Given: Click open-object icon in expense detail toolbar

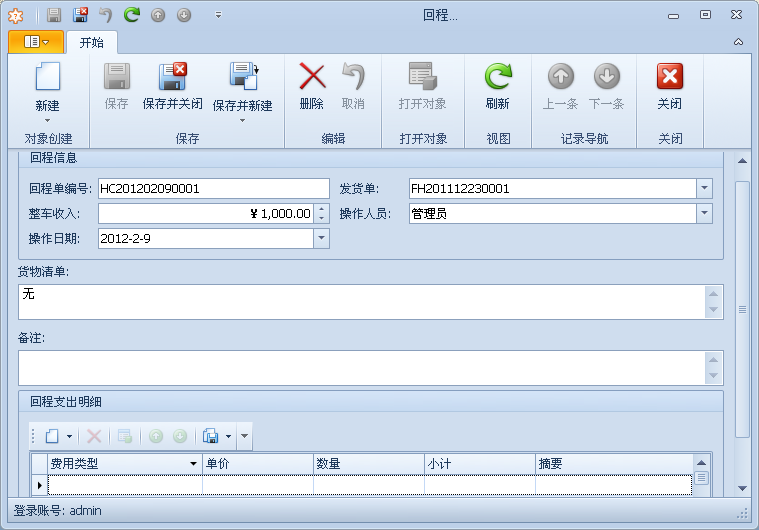Looking at the screenshot, I should click(125, 436).
